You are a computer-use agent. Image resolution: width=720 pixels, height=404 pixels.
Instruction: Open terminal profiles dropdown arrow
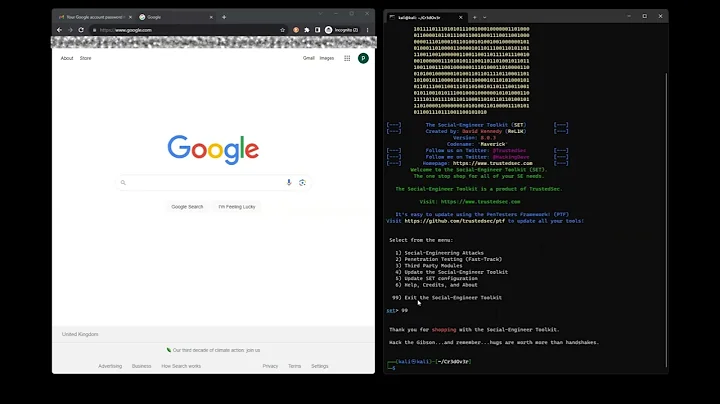(484, 17)
